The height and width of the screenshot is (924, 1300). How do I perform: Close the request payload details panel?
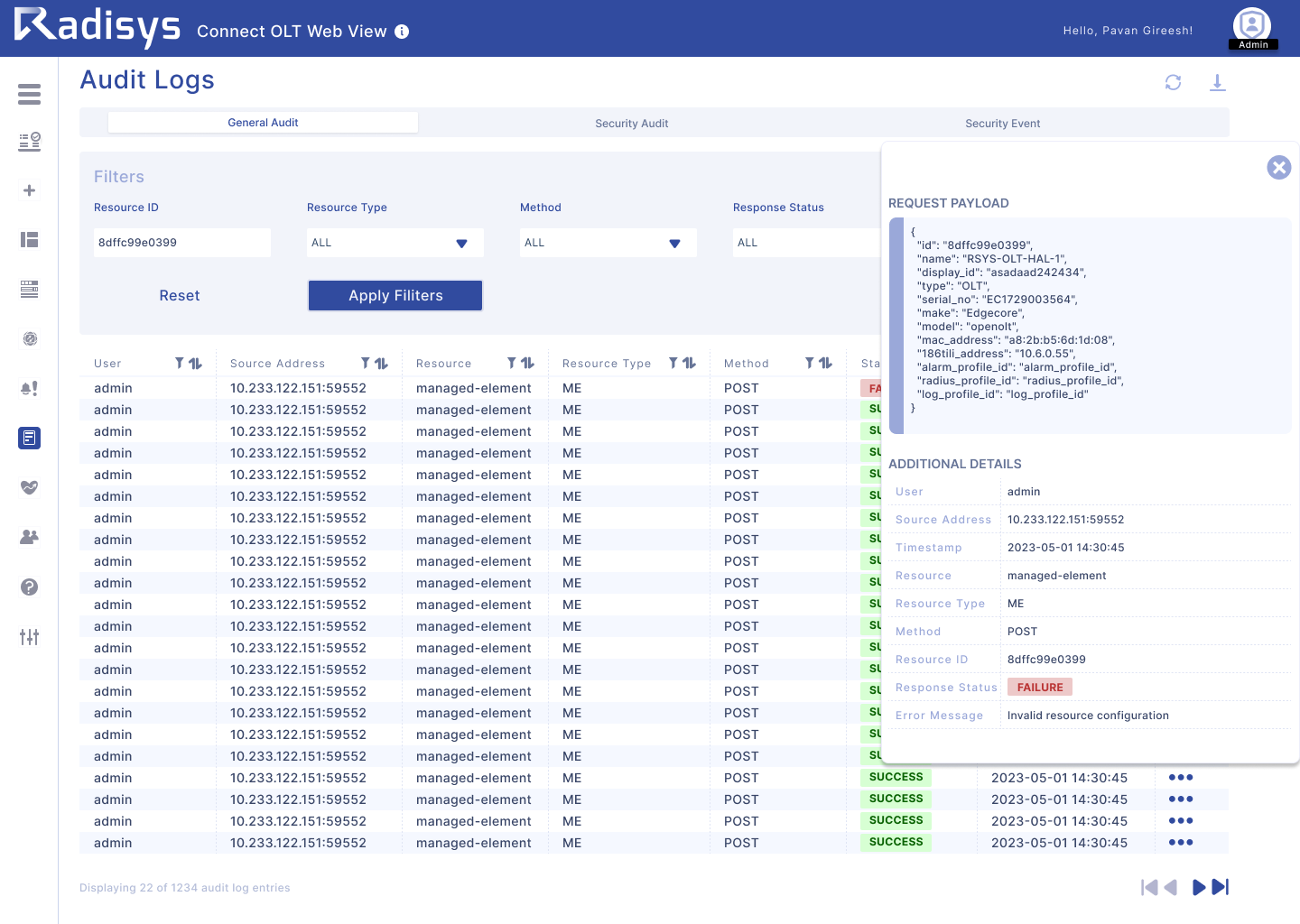(x=1278, y=167)
